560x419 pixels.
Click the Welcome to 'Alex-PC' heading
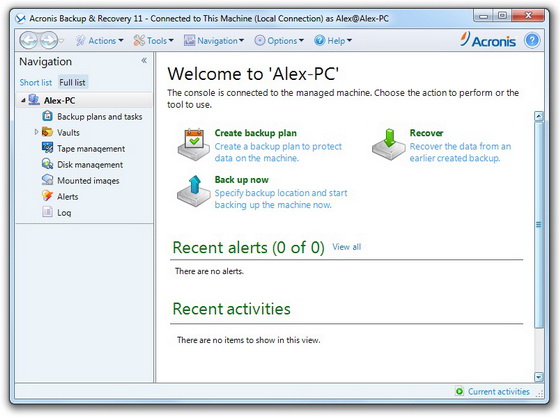click(253, 74)
